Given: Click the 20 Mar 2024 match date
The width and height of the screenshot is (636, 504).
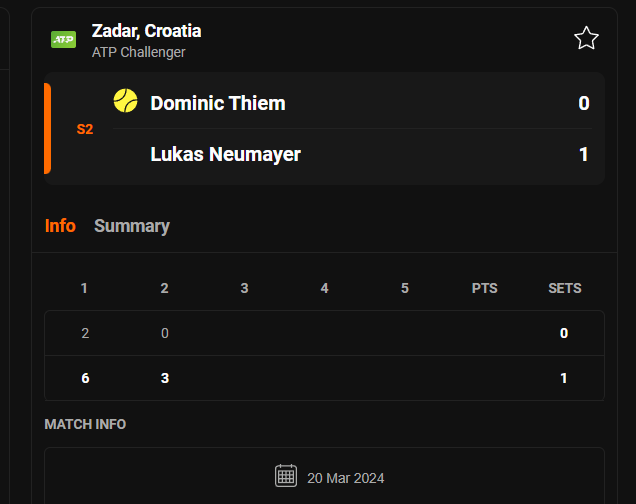Looking at the screenshot, I should (346, 478).
